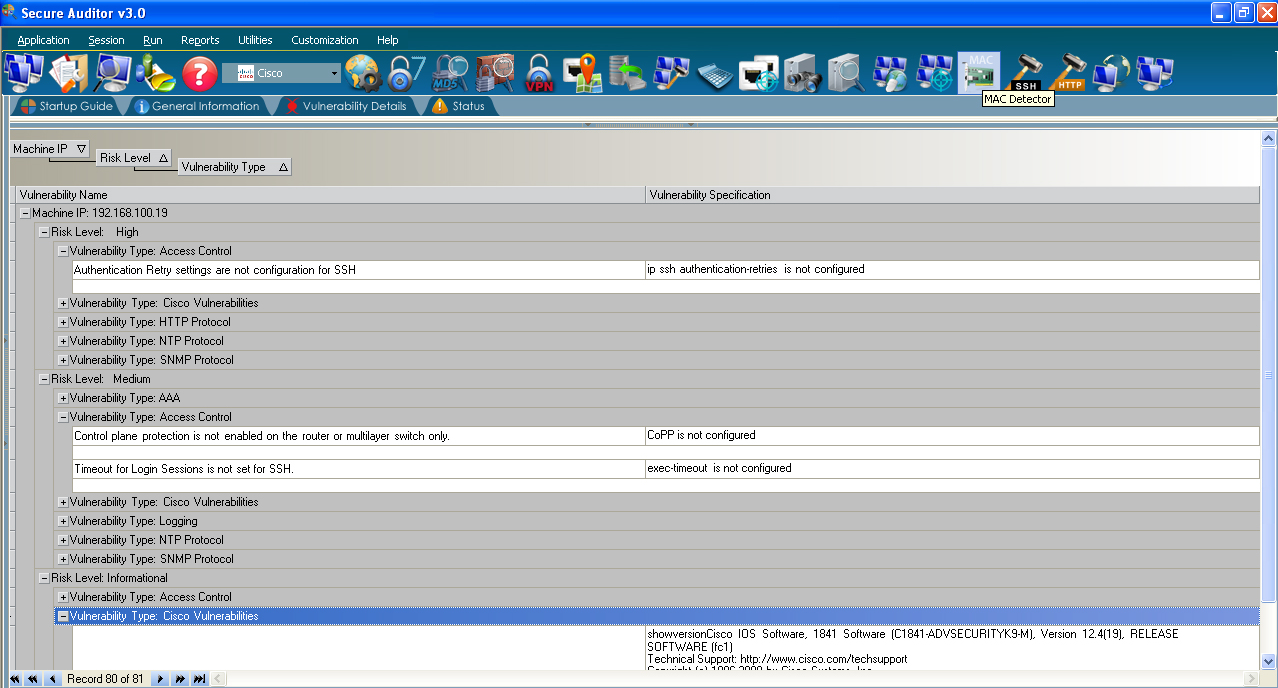Click the Machine IP grouping header
The height and width of the screenshot is (688, 1278).
pos(50,149)
